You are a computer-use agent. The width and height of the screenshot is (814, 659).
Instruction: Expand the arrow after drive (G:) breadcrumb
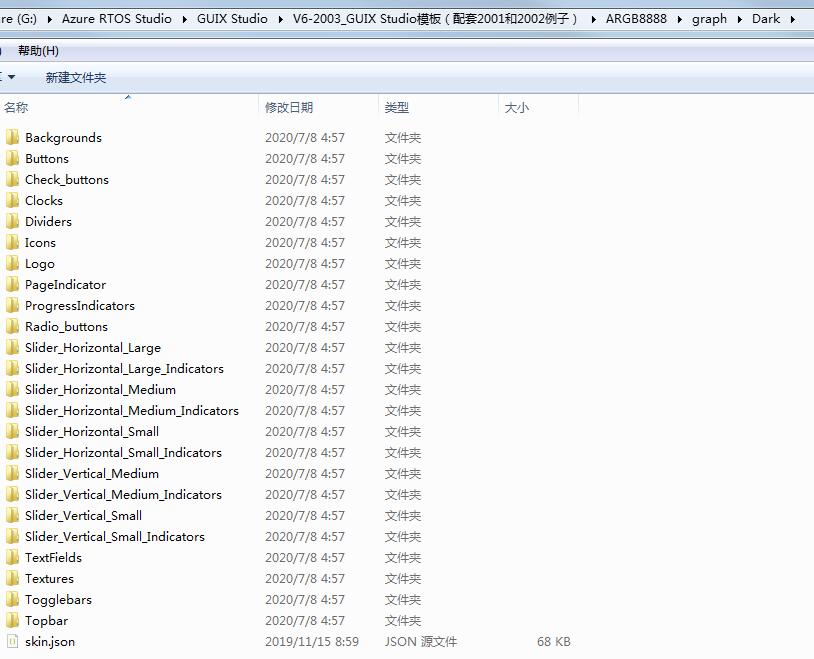(49, 20)
